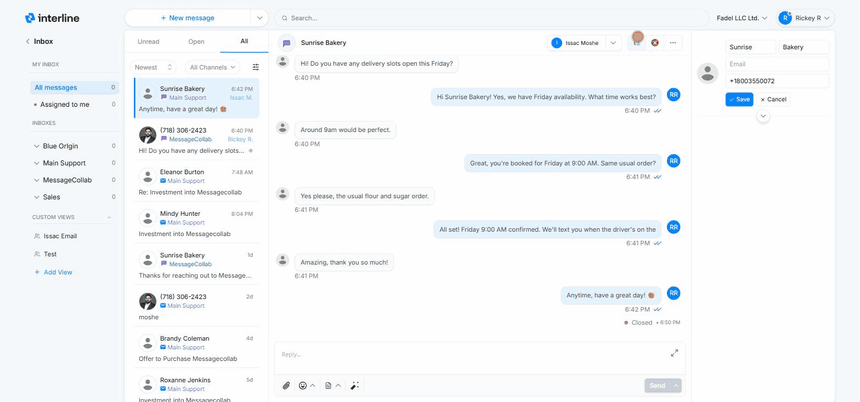Click the Inbox heading text

click(43, 41)
